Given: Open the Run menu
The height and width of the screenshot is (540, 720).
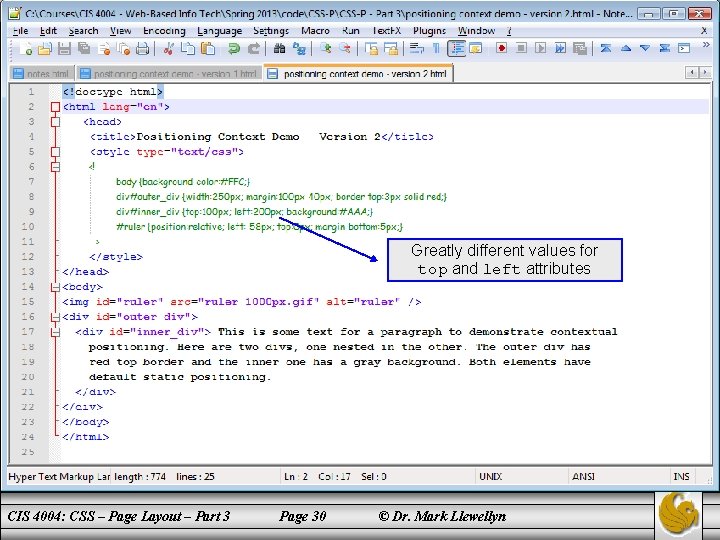Looking at the screenshot, I should click(x=350, y=31).
